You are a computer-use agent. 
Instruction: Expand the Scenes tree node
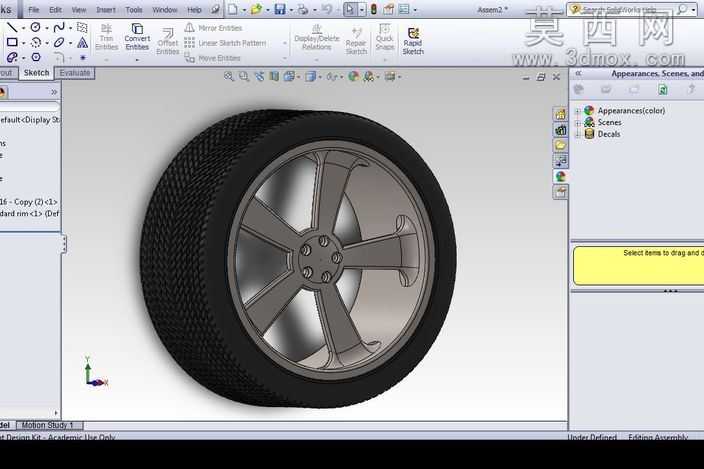[578, 123]
